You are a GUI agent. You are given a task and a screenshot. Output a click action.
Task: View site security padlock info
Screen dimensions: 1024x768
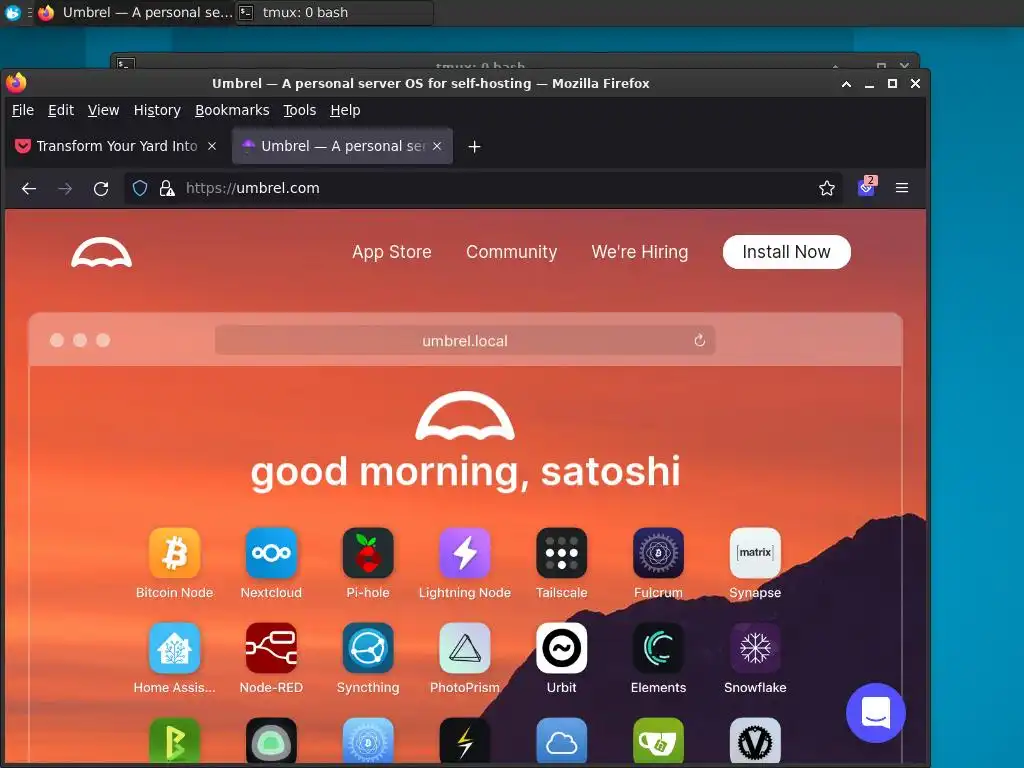(167, 189)
